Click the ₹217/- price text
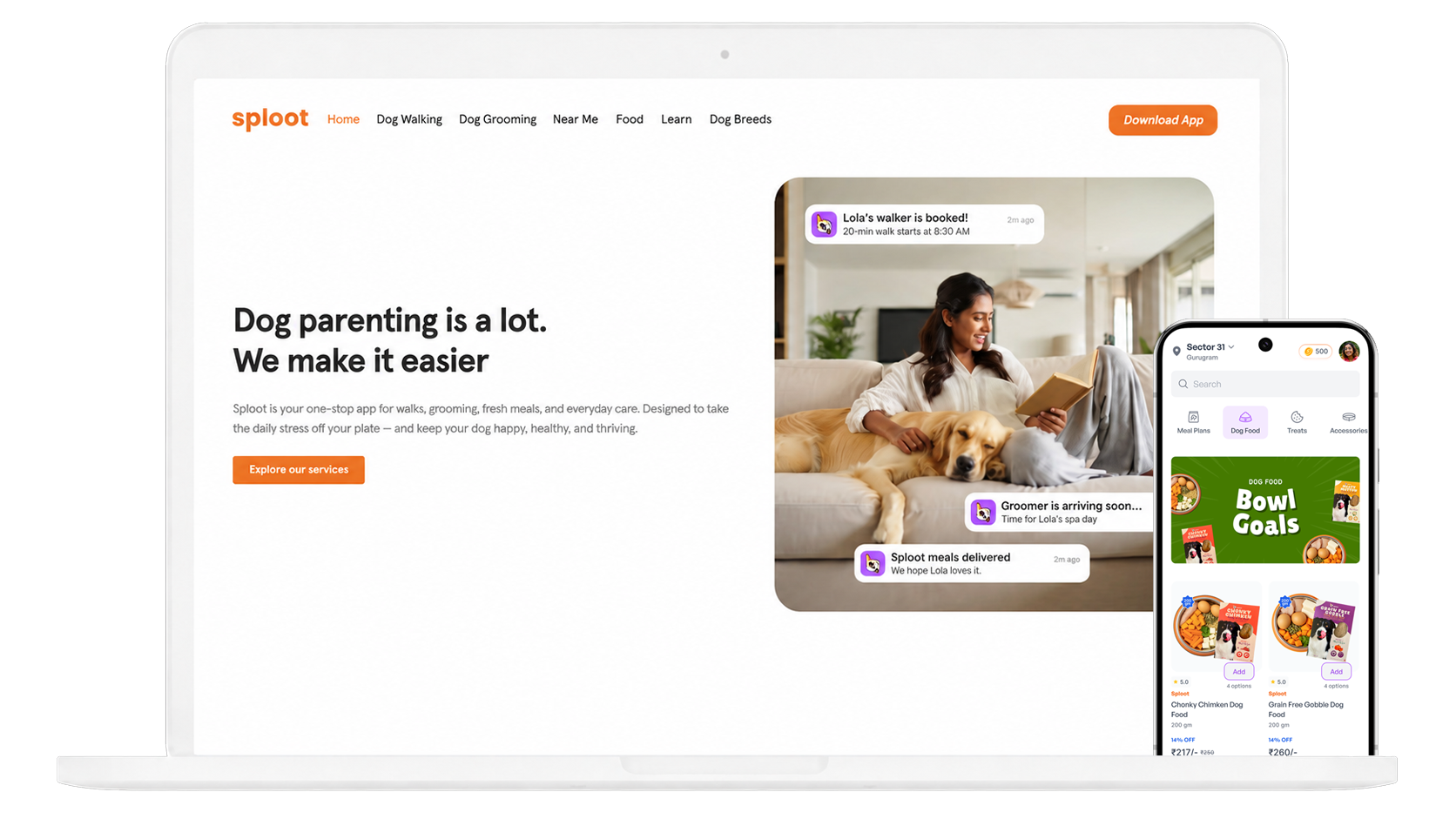Viewport: 1456px width, 819px height. click(1183, 752)
